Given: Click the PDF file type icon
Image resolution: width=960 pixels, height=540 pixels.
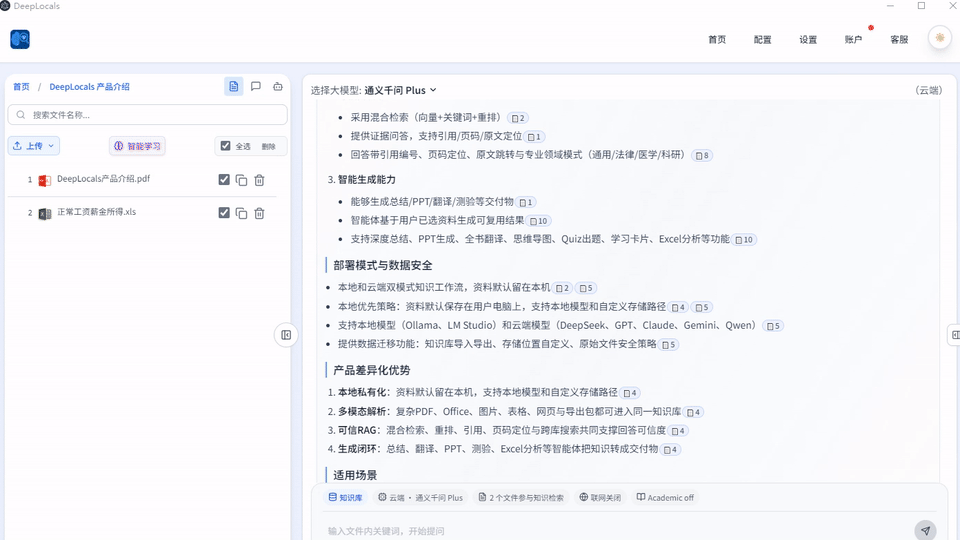Looking at the screenshot, I should coord(45,180).
